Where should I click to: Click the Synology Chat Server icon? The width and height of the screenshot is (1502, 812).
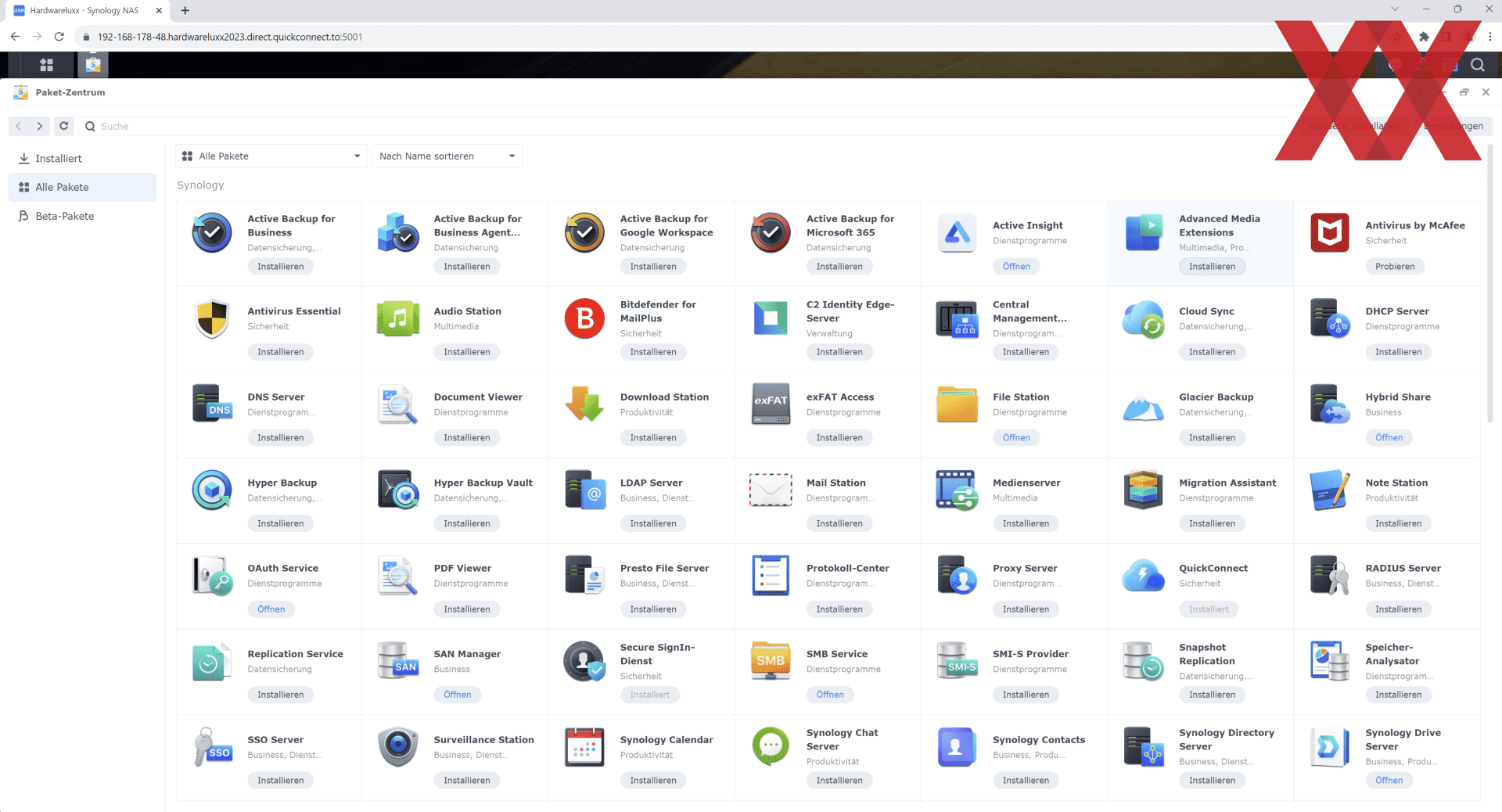coord(771,746)
